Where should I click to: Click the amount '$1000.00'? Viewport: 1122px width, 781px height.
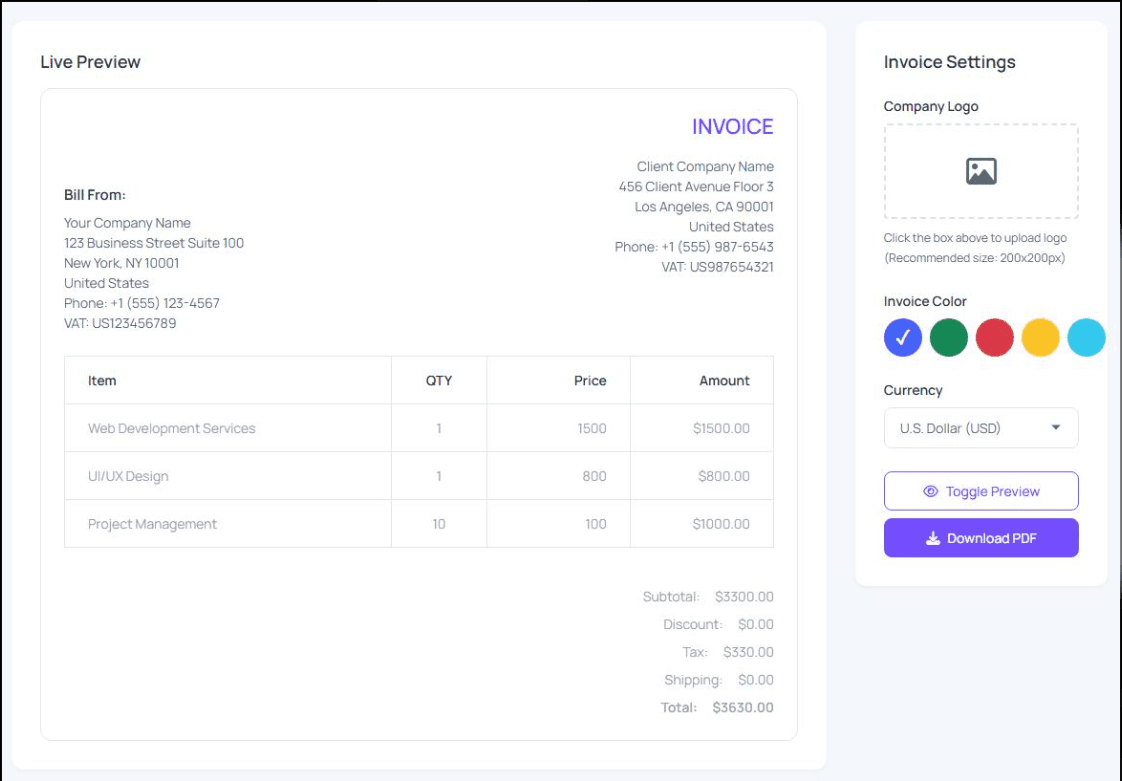721,524
